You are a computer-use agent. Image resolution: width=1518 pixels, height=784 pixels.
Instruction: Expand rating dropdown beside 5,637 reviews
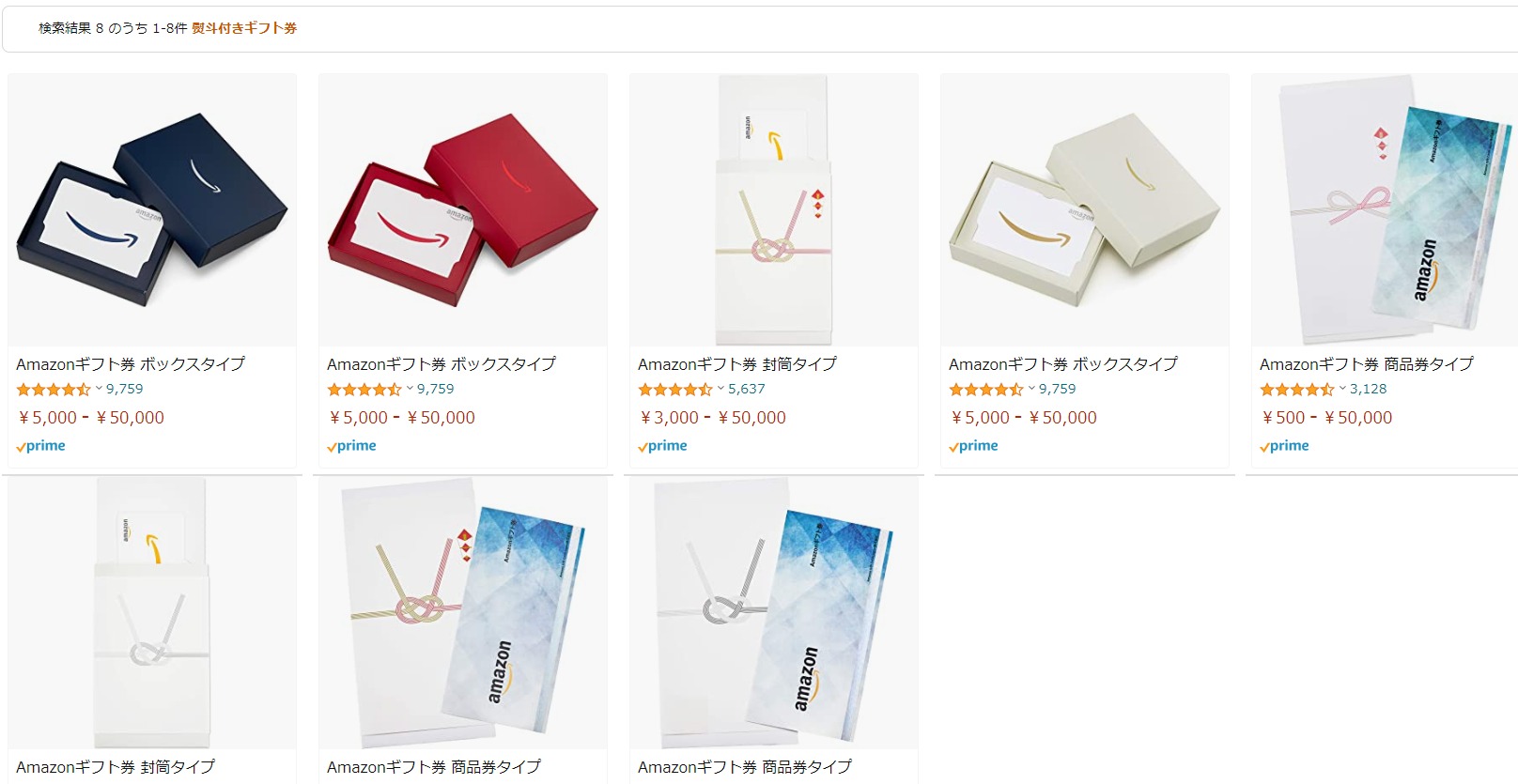[x=720, y=389]
